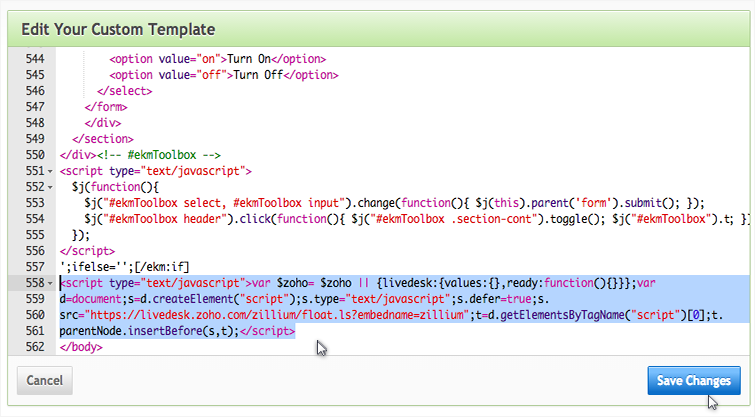Click '$zoho' variable on line 558
This screenshot has width=755, height=417.
[x=292, y=283]
